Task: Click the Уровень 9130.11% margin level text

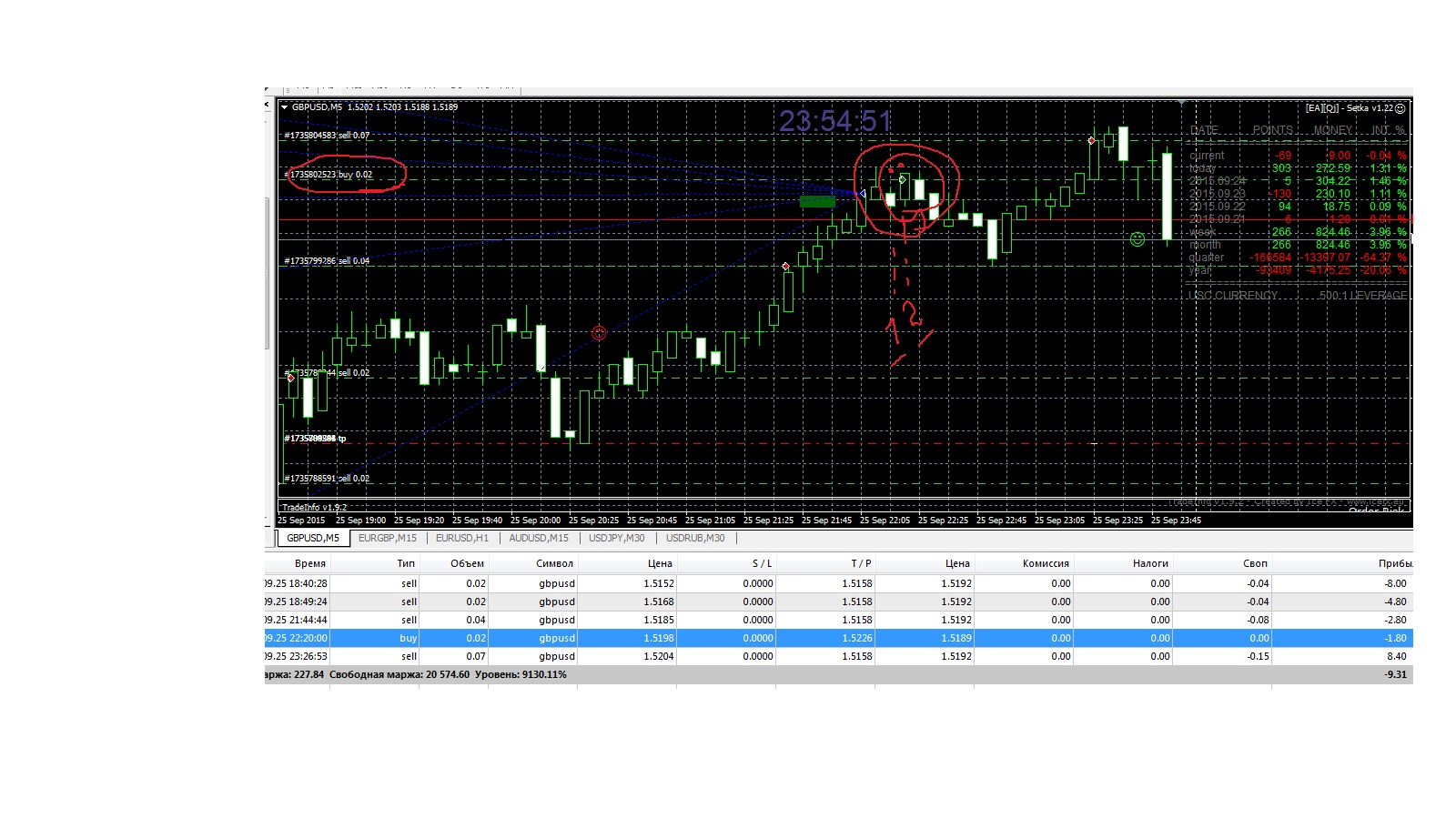Action: point(521,674)
